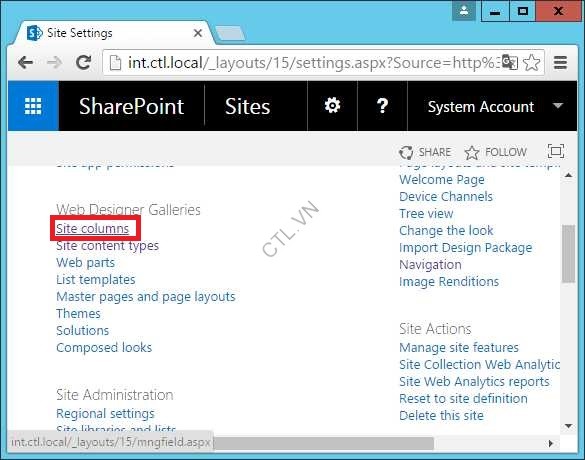
Task: Click the address bar URL field
Action: (312, 63)
